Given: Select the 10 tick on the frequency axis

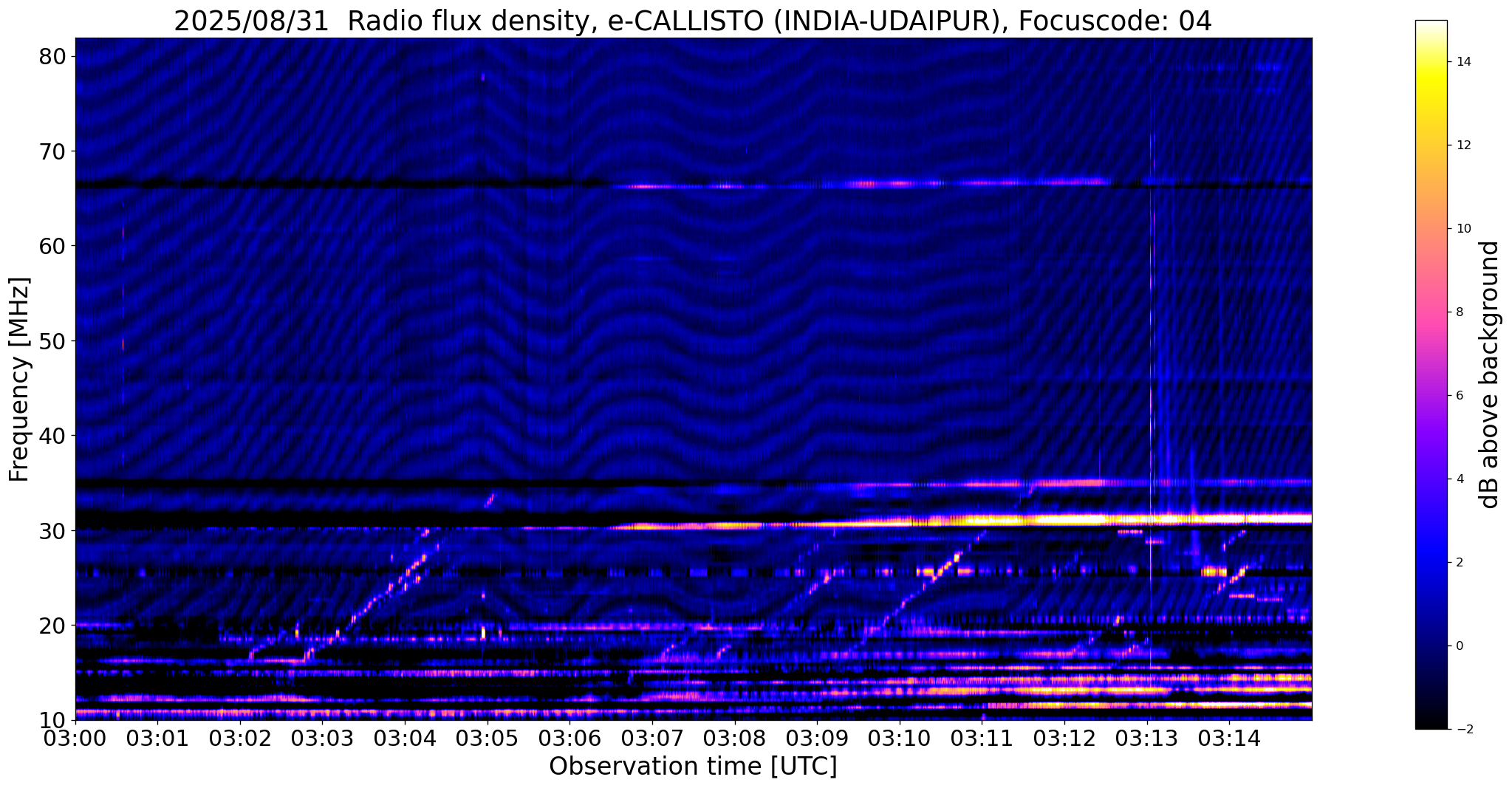Looking at the screenshot, I should pos(52,720).
